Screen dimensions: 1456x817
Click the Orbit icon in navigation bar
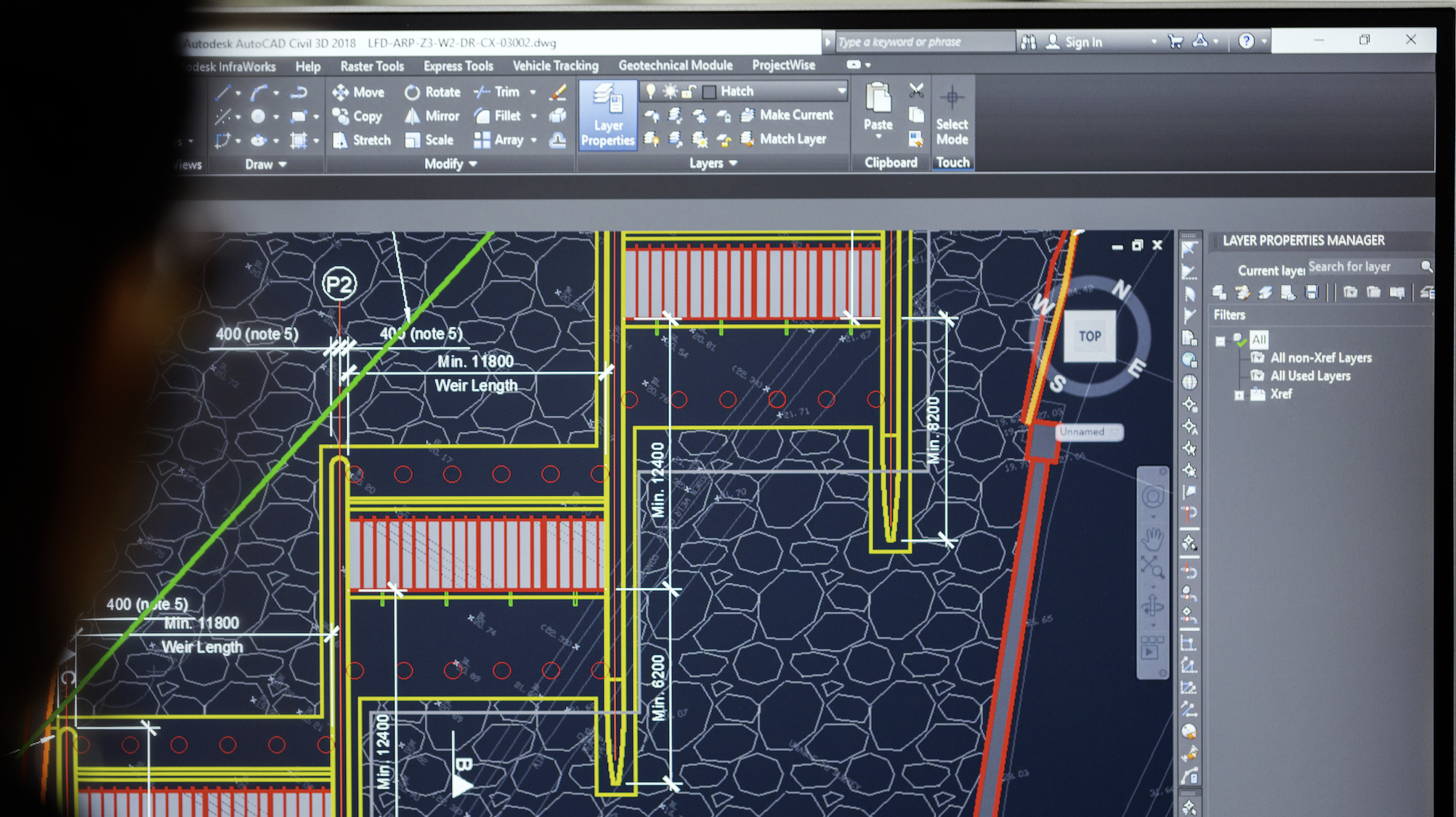1152,606
